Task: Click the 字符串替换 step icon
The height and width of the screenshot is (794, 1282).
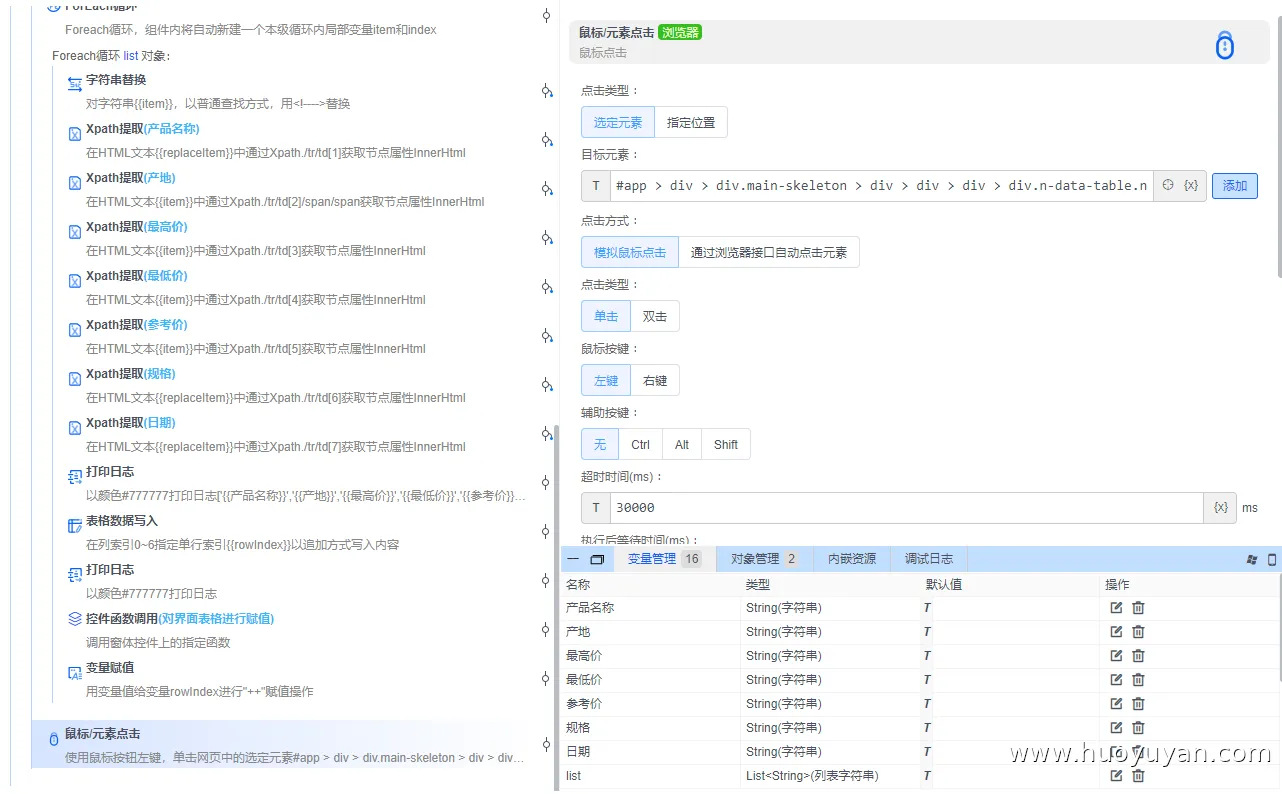Action: [75, 84]
